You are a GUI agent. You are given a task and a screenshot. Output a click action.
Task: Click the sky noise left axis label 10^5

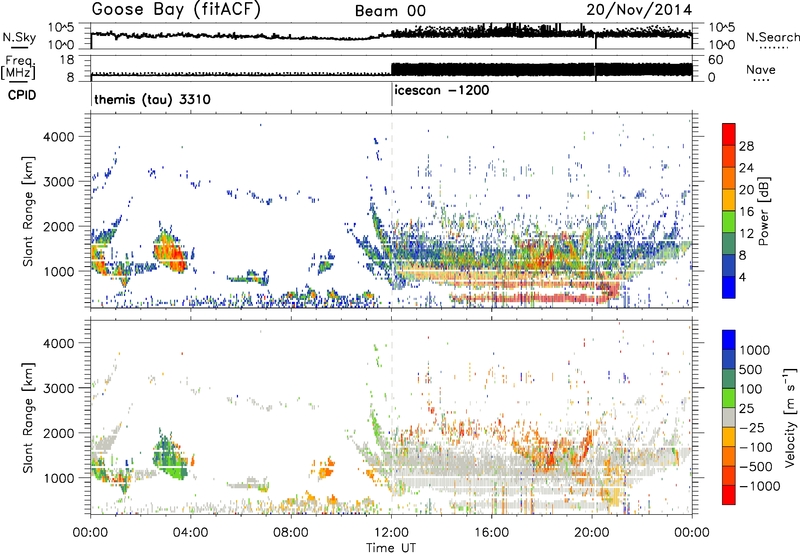pos(61,28)
